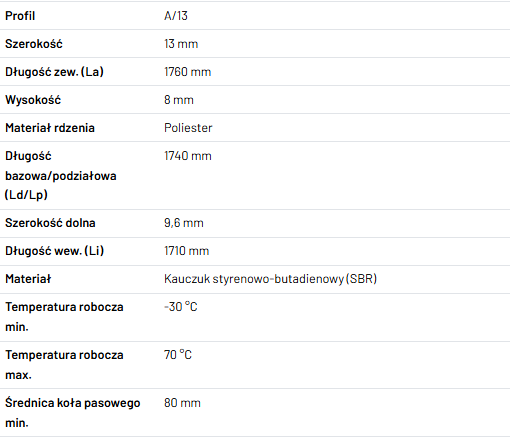Select the Kauczuk styrenowo-butadienowy (SBR) text
The image size is (510, 437).
click(x=270, y=279)
